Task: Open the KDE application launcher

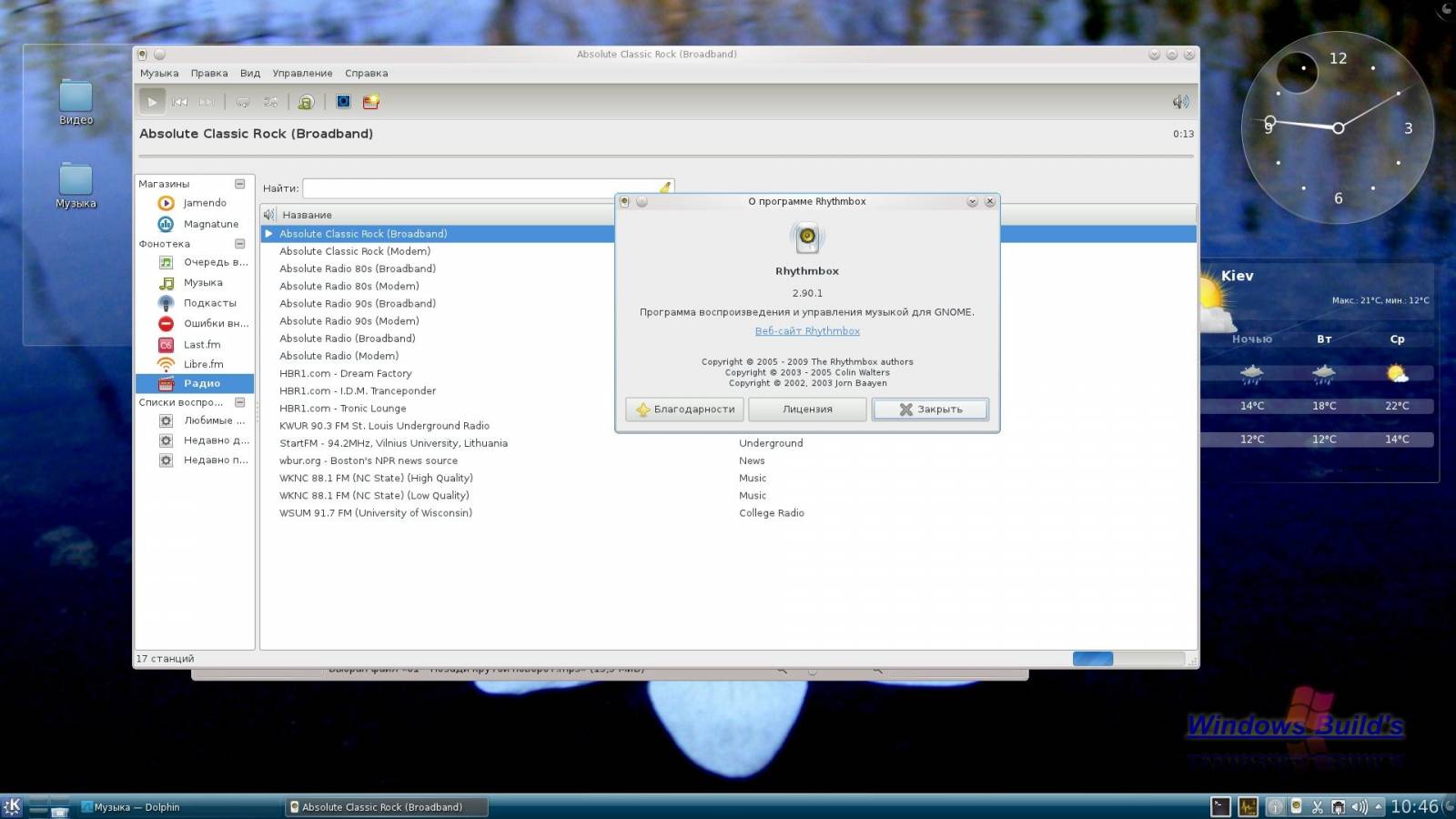Action: coord(13,806)
